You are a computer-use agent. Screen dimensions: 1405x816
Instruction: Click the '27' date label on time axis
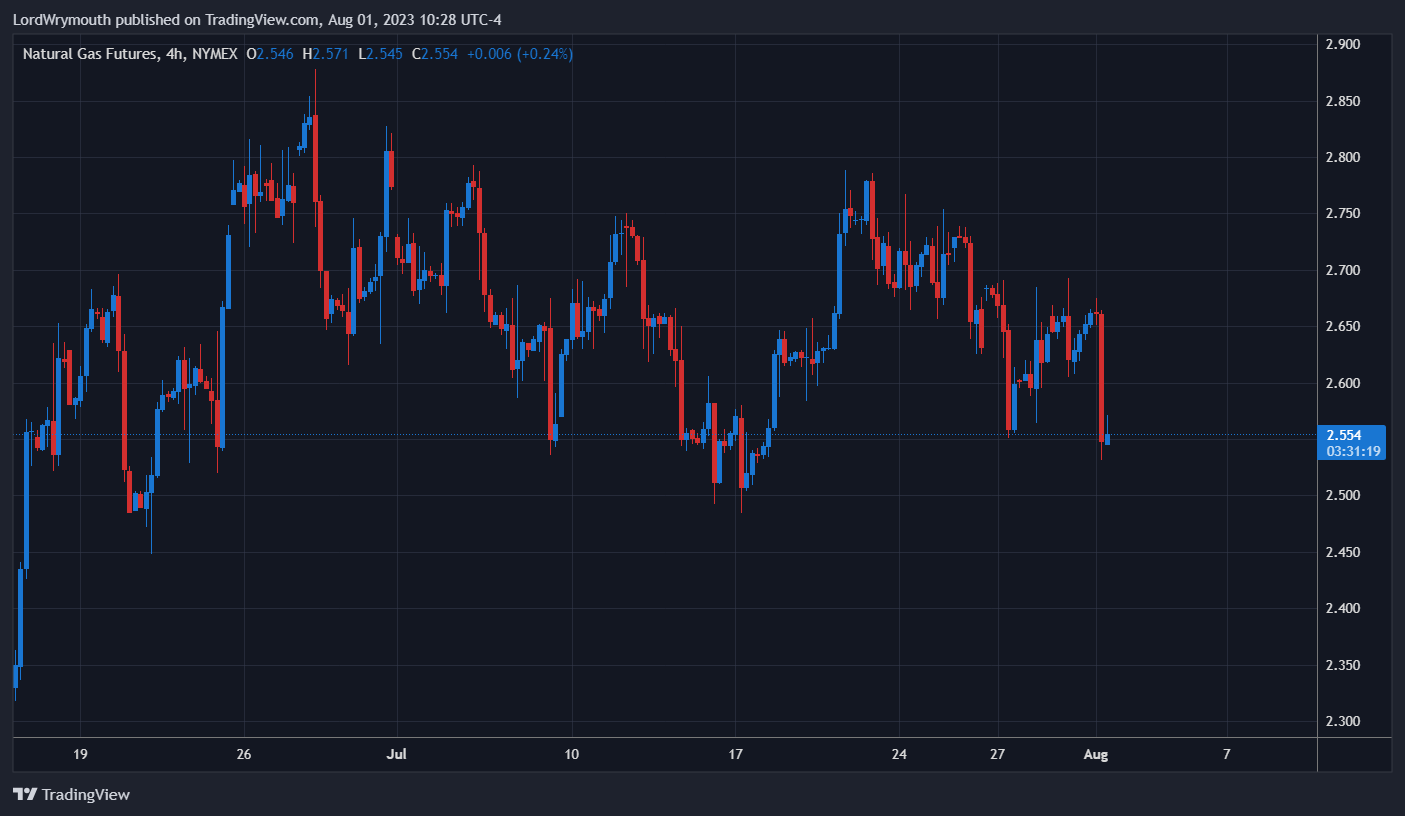coord(997,753)
